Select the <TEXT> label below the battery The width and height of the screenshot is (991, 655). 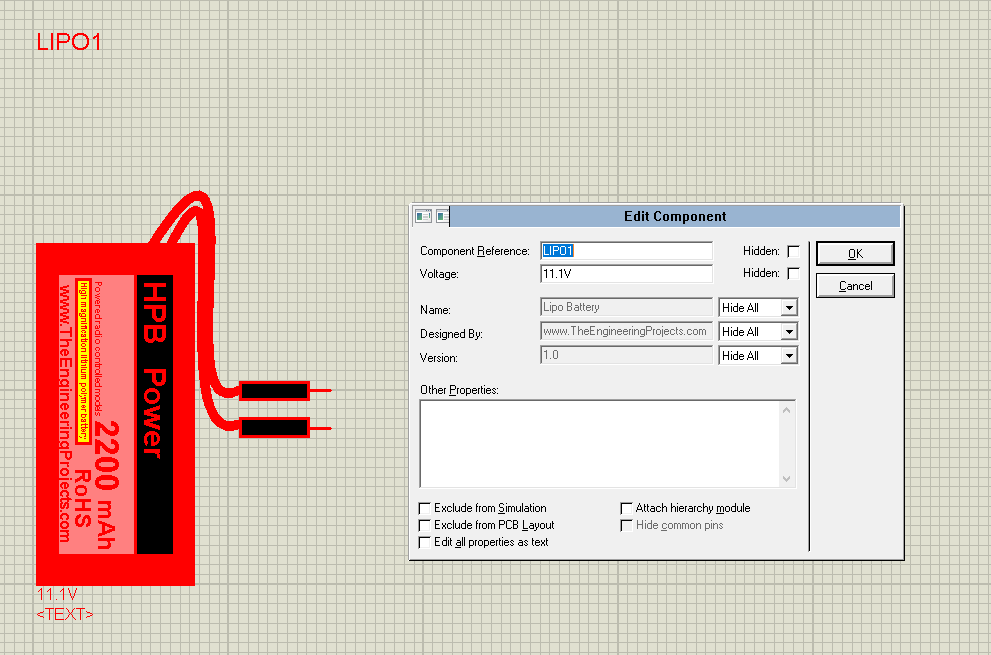tap(64, 615)
